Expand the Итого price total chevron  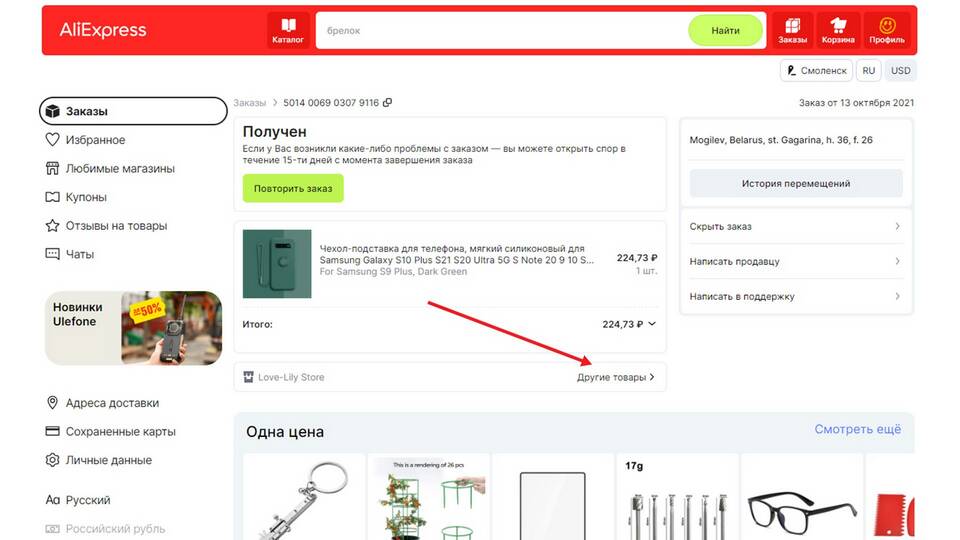652,324
